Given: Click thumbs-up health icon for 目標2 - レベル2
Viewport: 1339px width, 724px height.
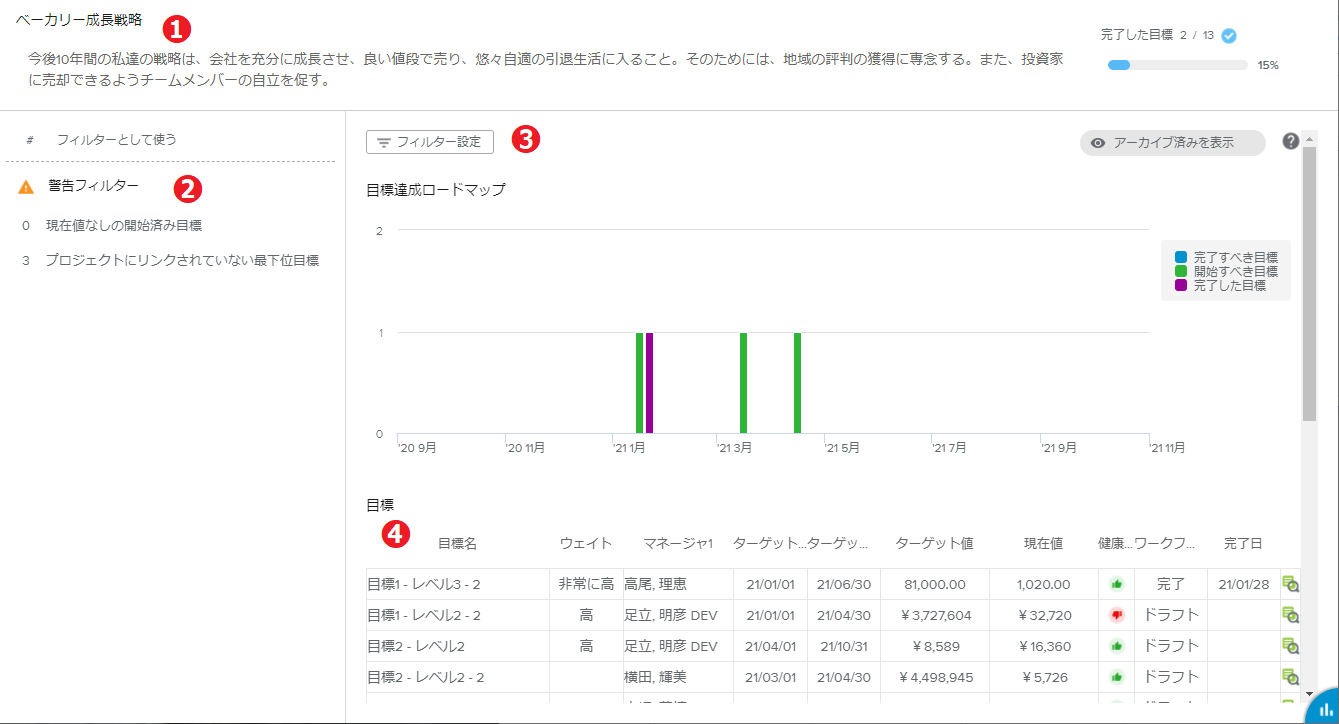Looking at the screenshot, I should tap(1117, 647).
